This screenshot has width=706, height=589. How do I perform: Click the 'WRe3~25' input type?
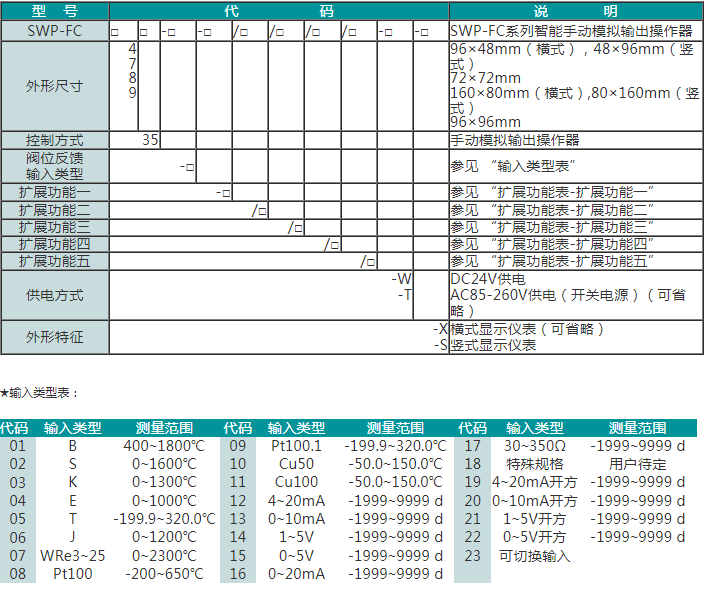point(72,556)
